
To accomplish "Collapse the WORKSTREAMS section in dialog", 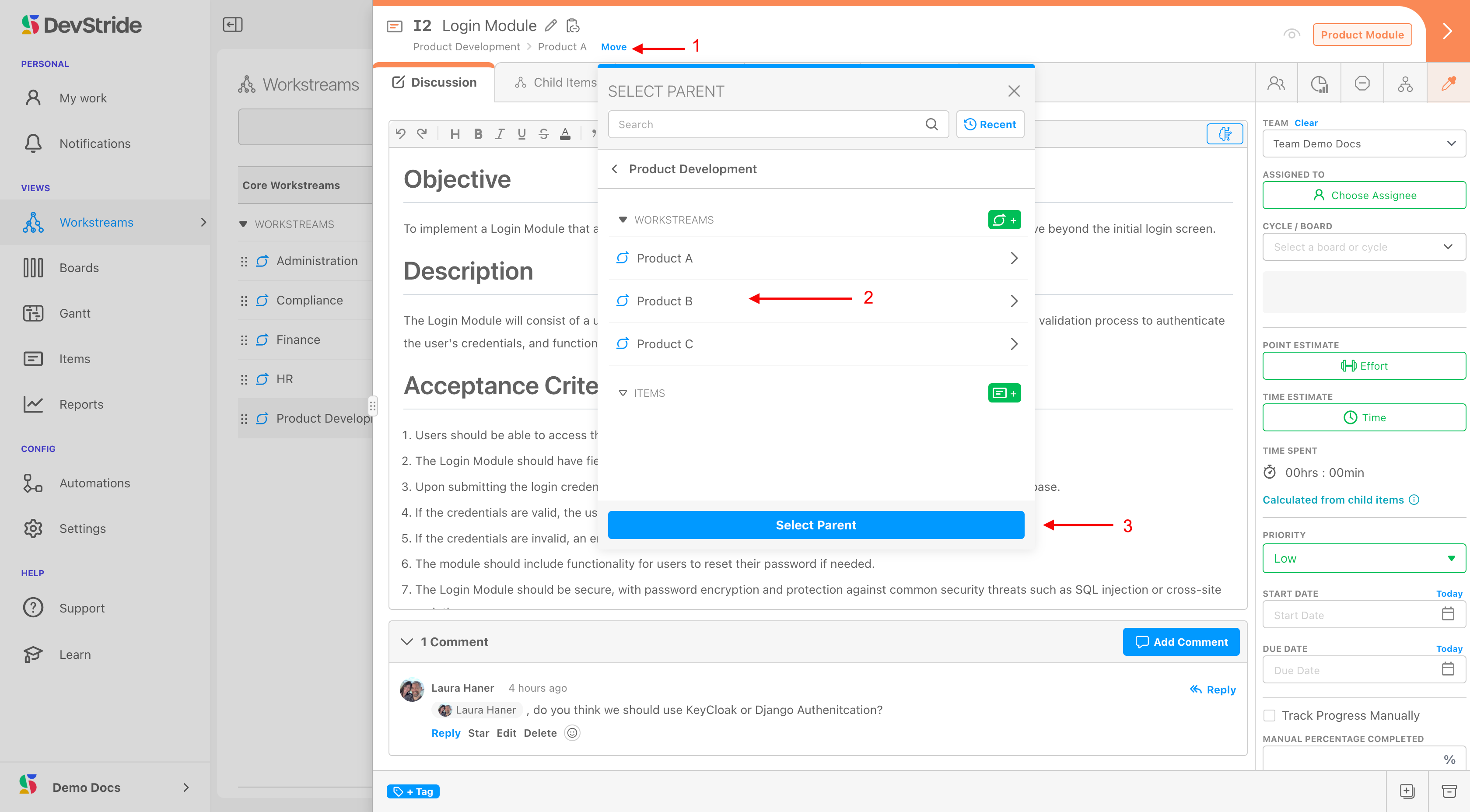I will 623,220.
